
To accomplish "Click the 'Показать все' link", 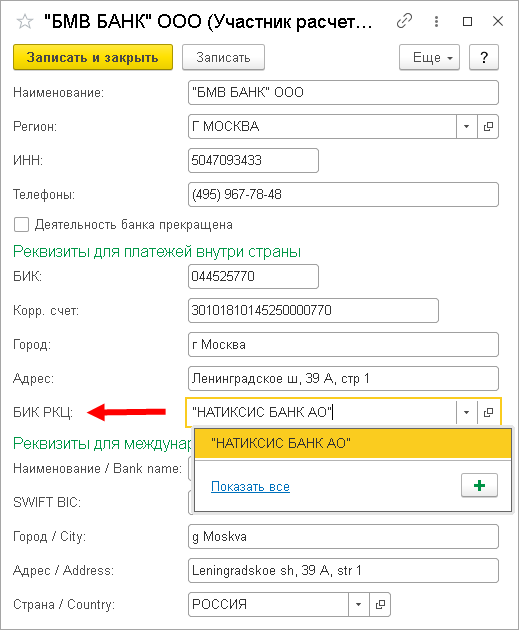I will [x=250, y=487].
